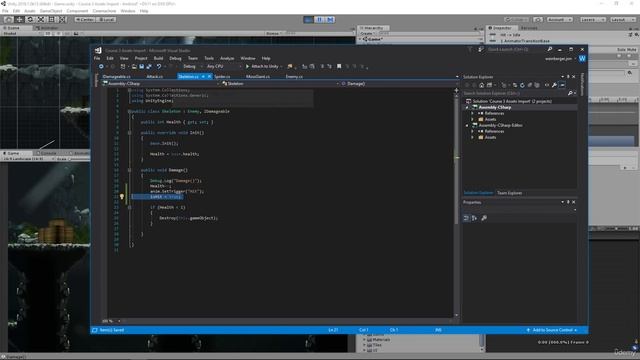Click the Save icon in Visual Studio

pos(142,66)
